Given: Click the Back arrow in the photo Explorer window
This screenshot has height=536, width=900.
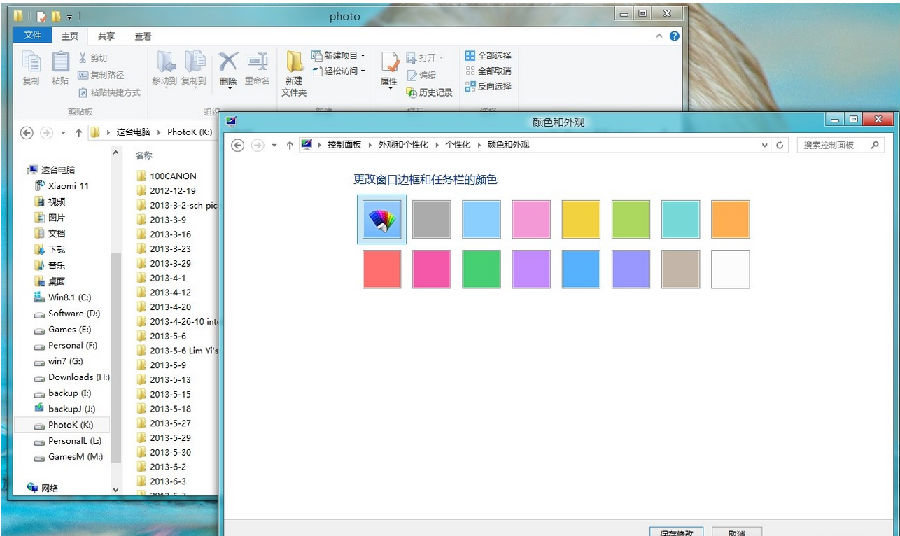Looking at the screenshot, I should 26,133.
